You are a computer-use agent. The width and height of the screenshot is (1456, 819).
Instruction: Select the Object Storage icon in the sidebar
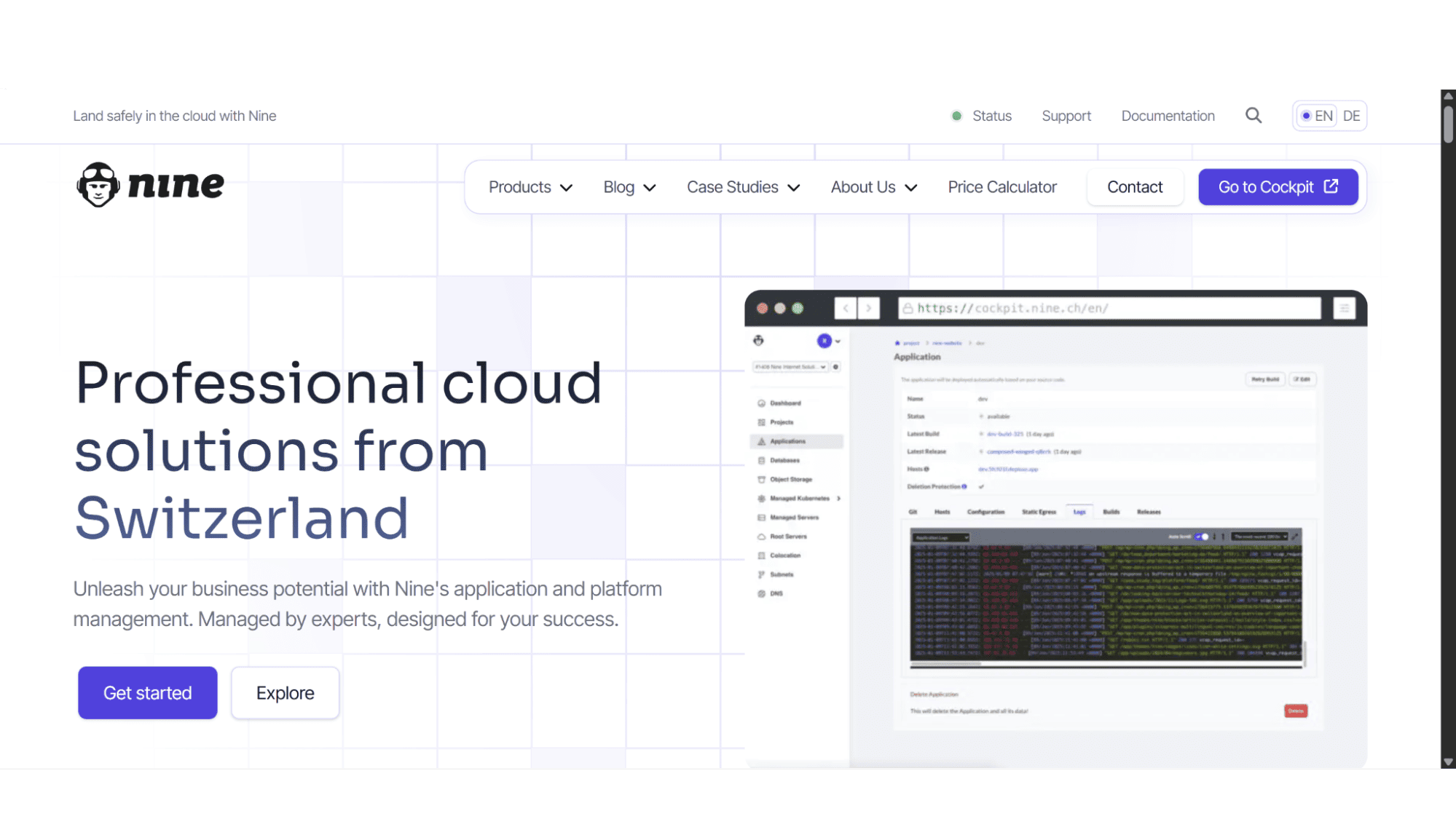pyautogui.click(x=761, y=479)
